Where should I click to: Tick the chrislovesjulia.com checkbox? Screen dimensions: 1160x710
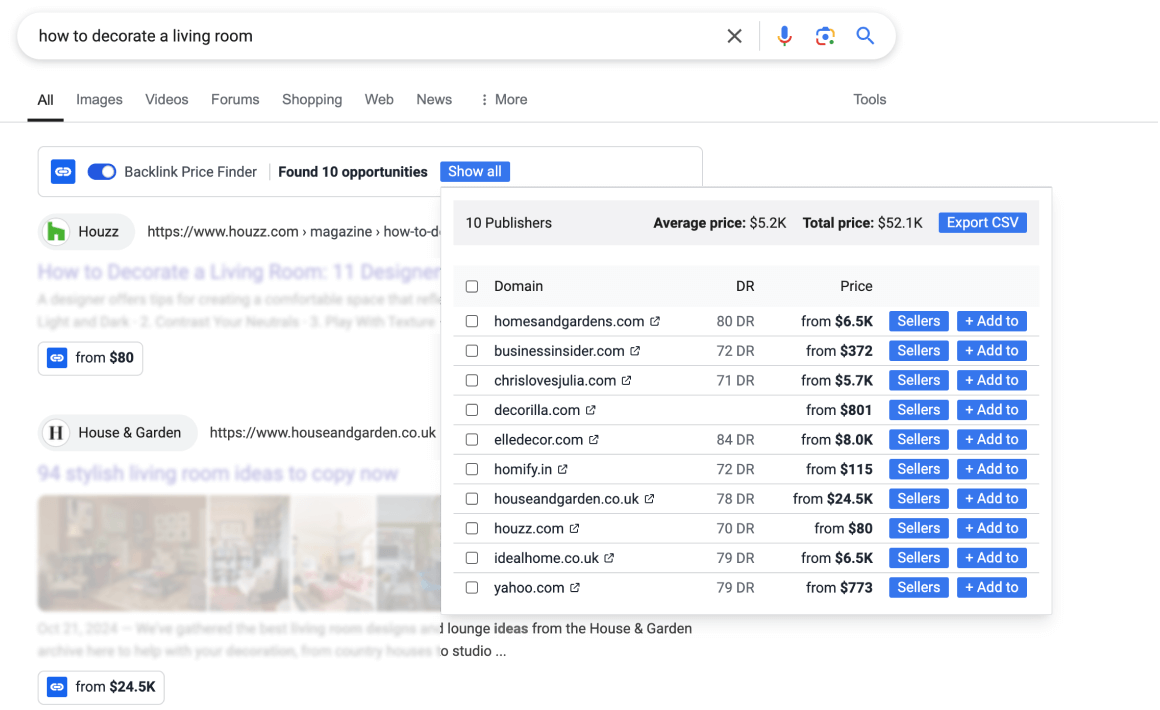click(472, 380)
